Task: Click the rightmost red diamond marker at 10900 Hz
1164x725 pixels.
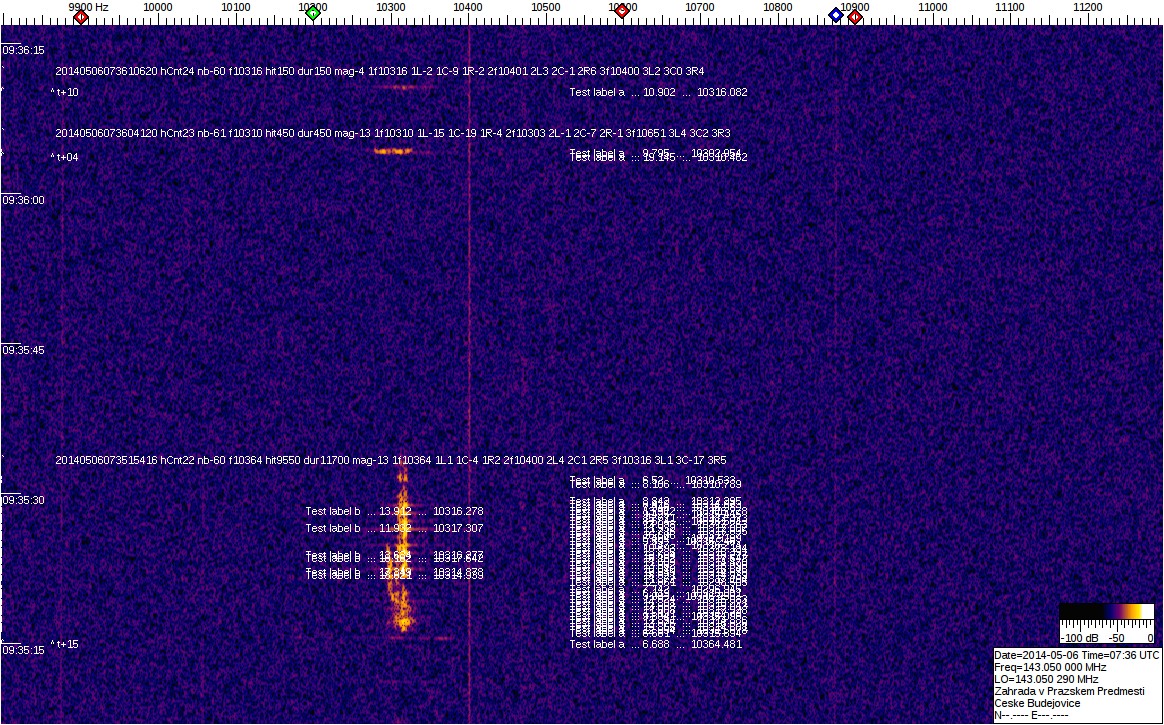Action: click(855, 16)
